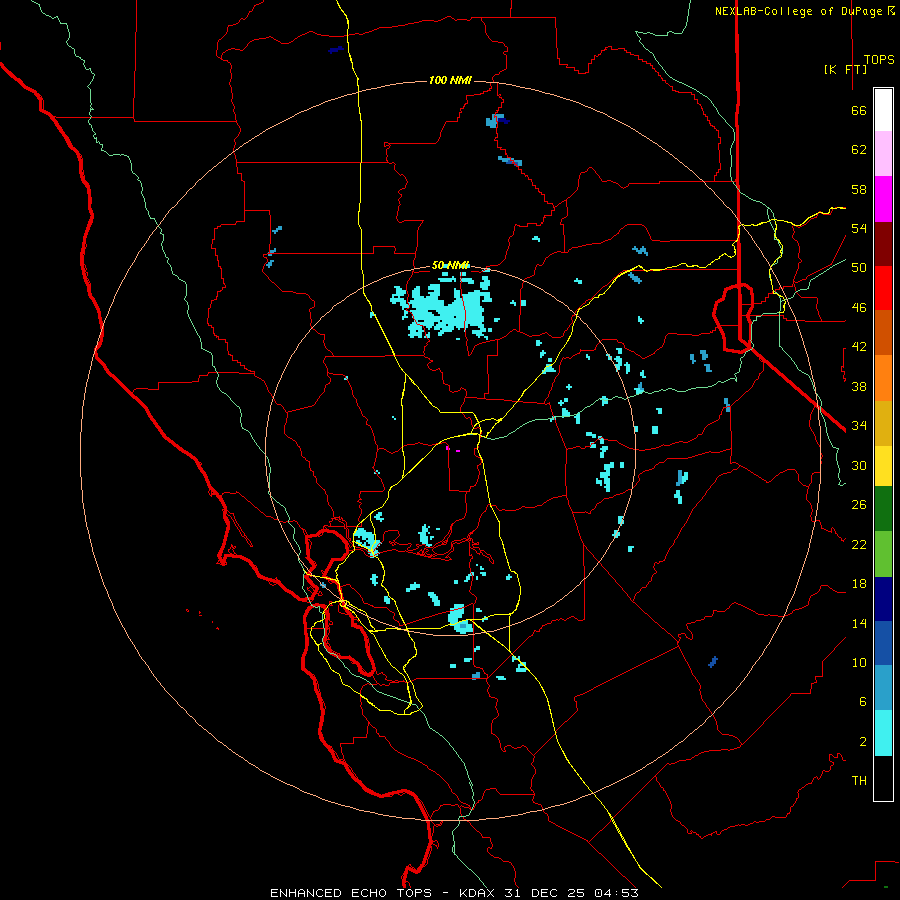Screen dimensions: 900x900
Task: Click the legend value "46"
Action: (859, 308)
